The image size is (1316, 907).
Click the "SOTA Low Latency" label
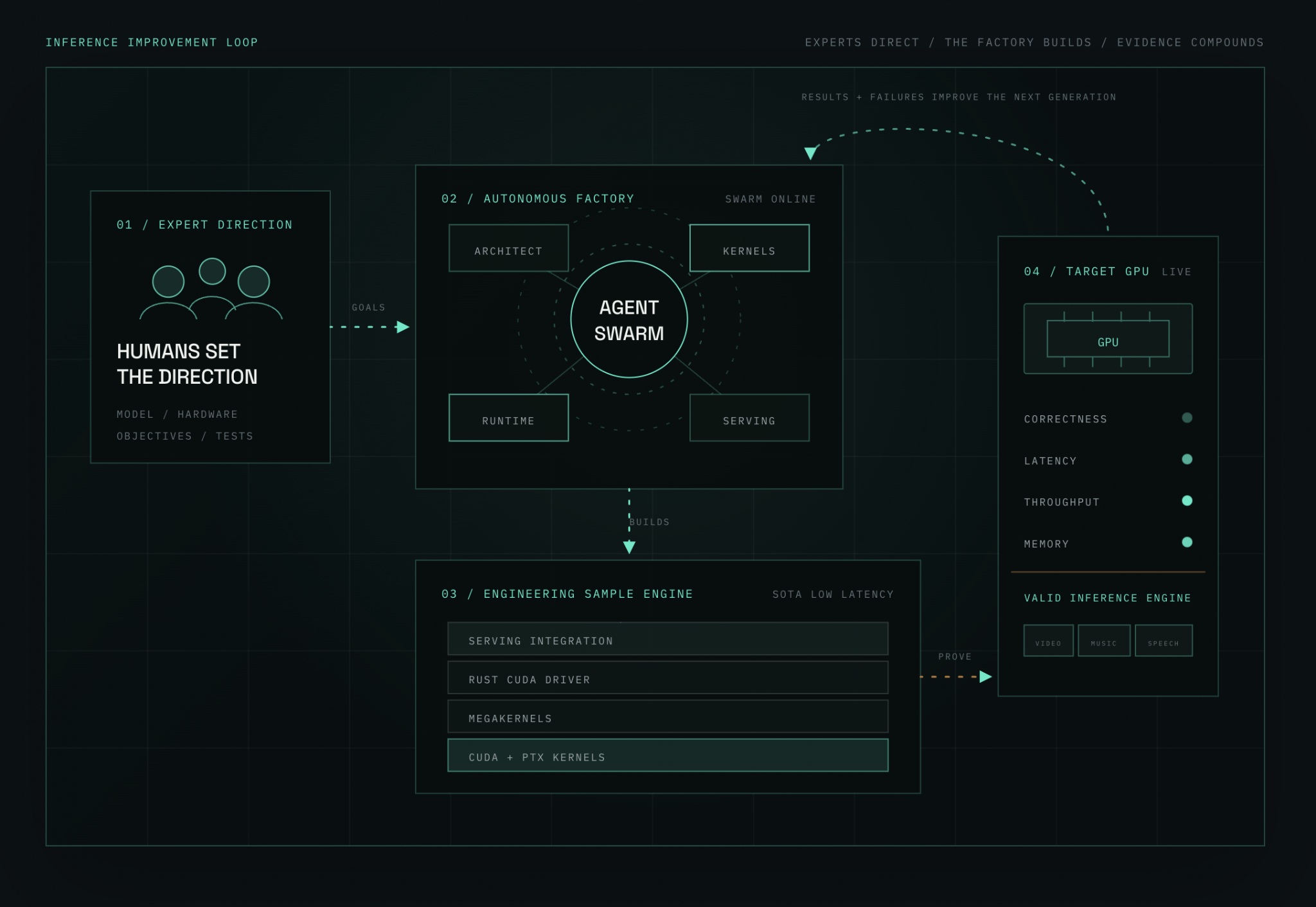point(833,595)
